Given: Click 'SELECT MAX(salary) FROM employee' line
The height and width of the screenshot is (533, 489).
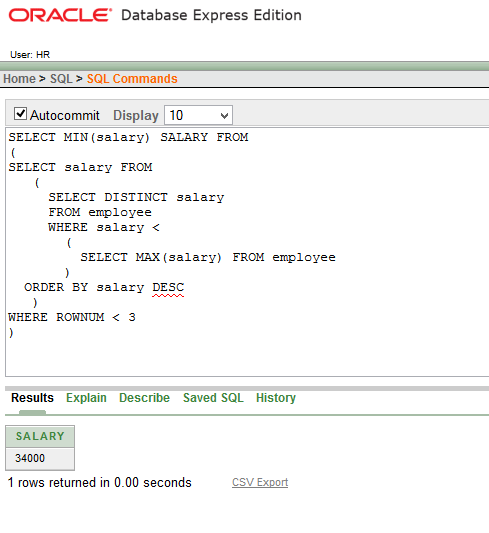Looking at the screenshot, I should click(208, 257).
